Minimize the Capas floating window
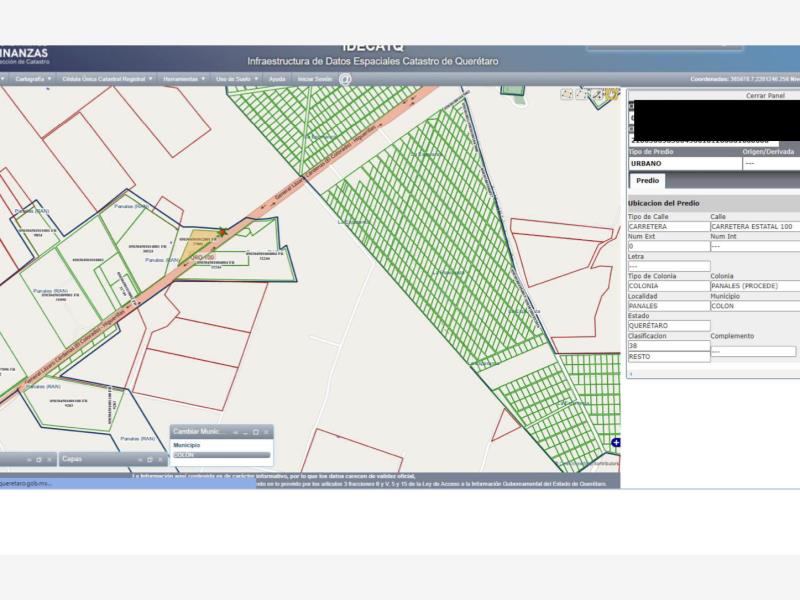 [x=139, y=460]
